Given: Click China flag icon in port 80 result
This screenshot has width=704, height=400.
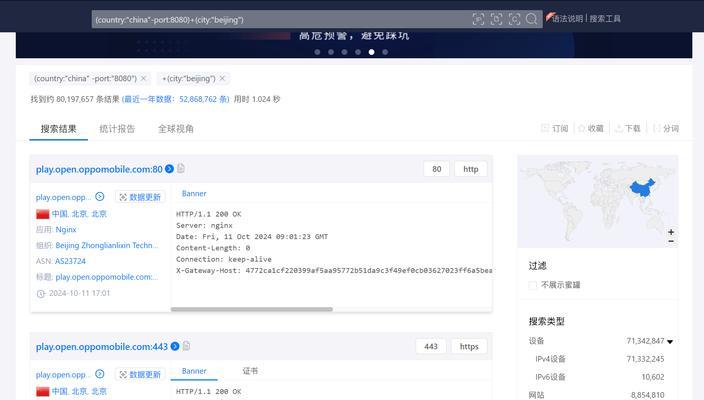Looking at the screenshot, I should pos(43,214).
